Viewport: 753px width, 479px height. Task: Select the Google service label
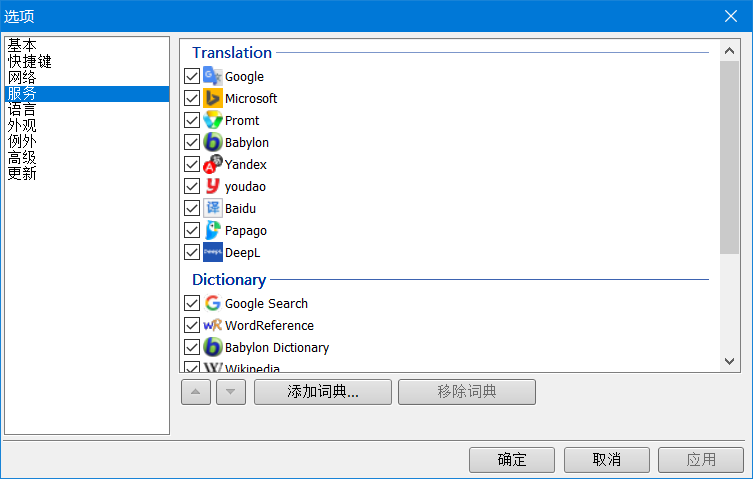coord(244,77)
